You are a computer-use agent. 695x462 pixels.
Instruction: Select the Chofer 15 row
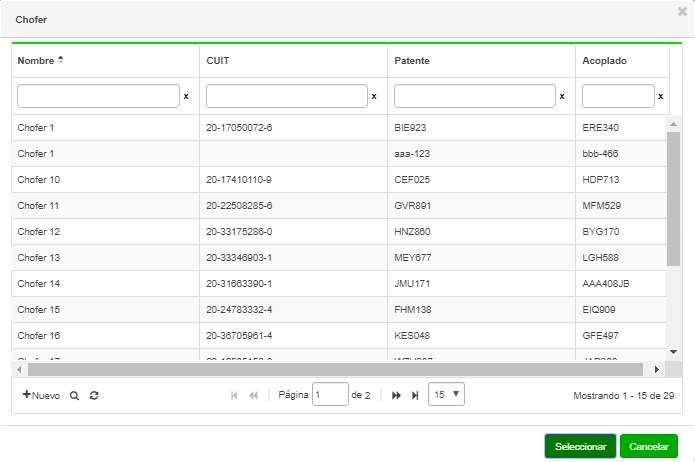pos(339,309)
